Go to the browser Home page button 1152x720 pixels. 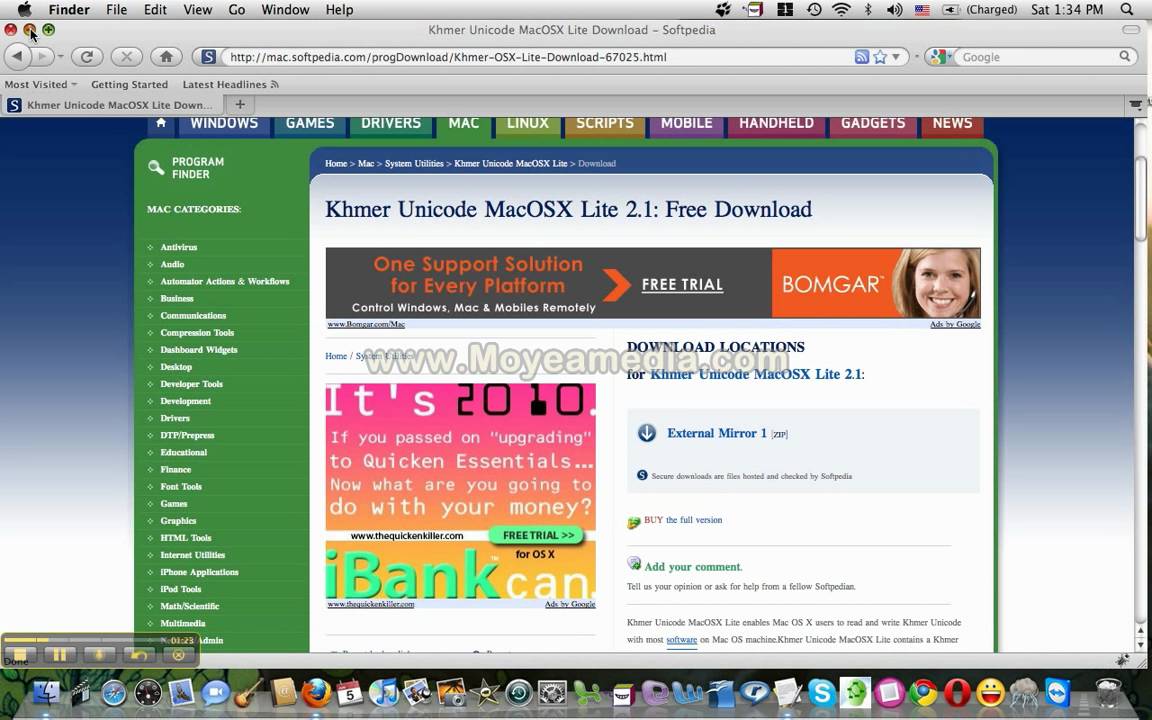tap(166, 57)
